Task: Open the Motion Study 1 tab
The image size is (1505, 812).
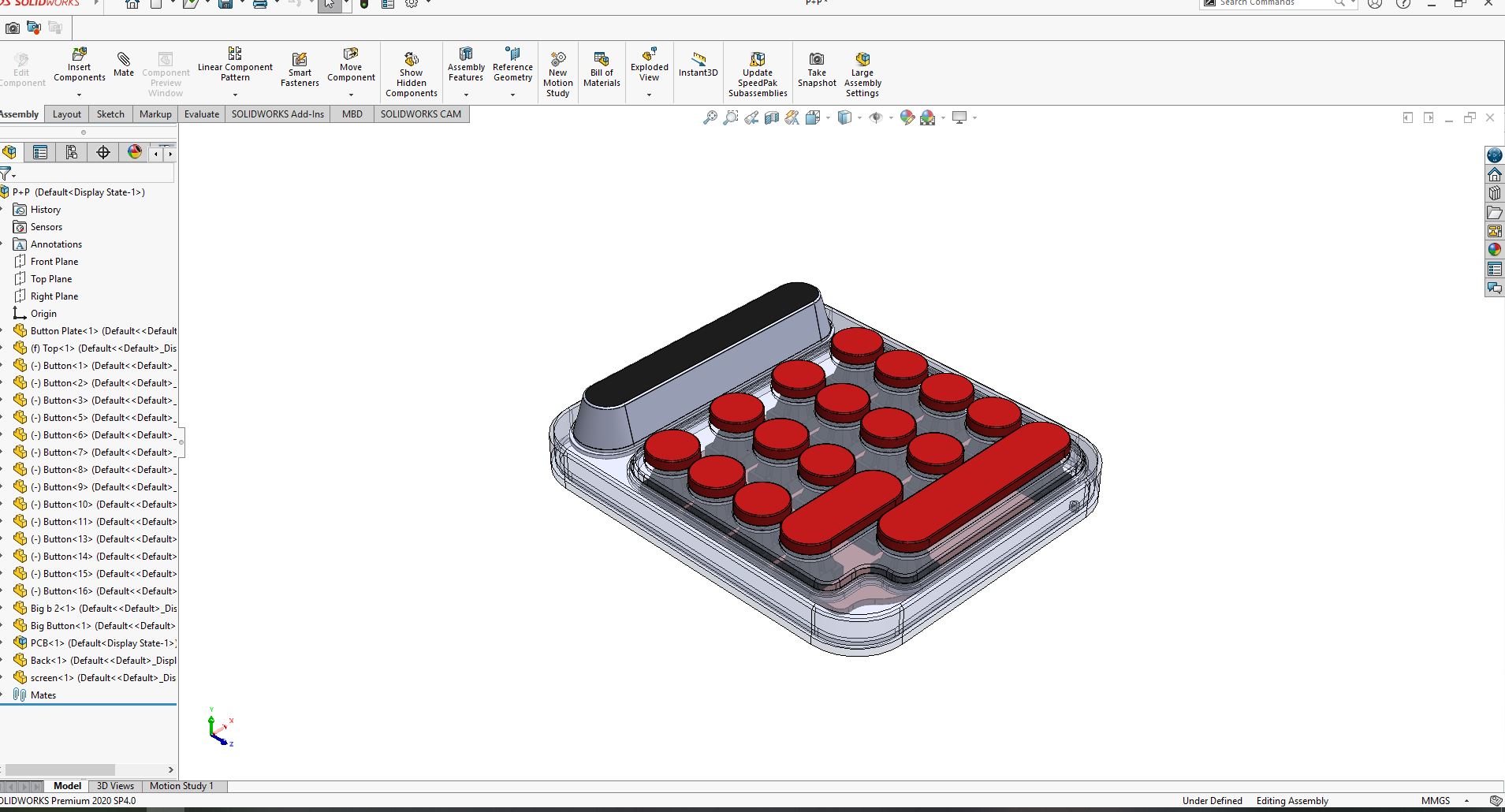Action: (181, 786)
